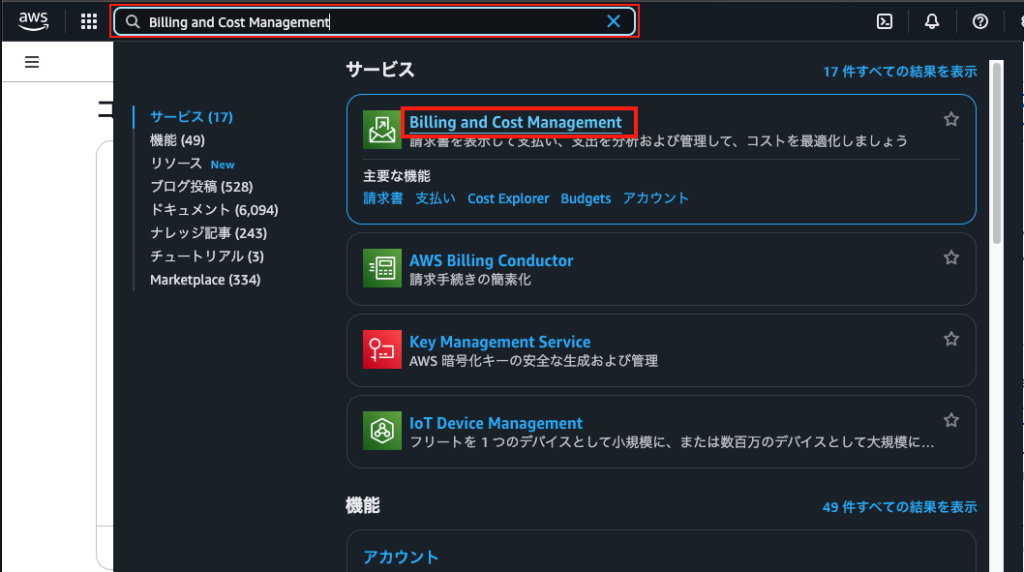Screen dimensions: 1024x572
Task: Open the Budgets feature link
Action: pos(586,199)
